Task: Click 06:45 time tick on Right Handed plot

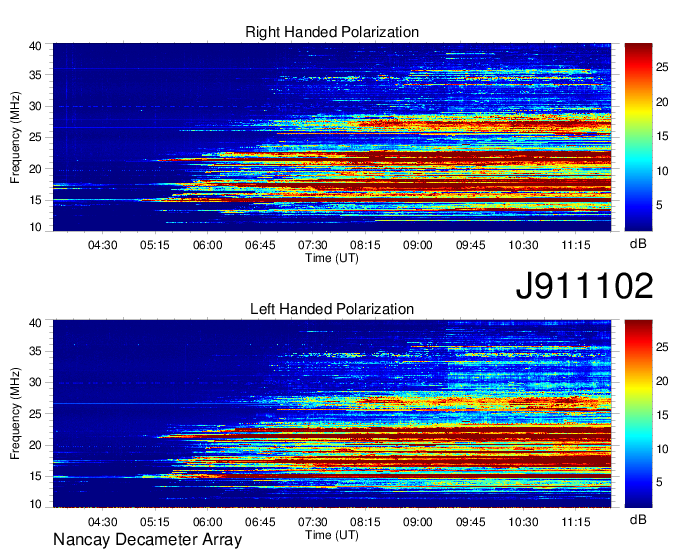Action: click(260, 245)
